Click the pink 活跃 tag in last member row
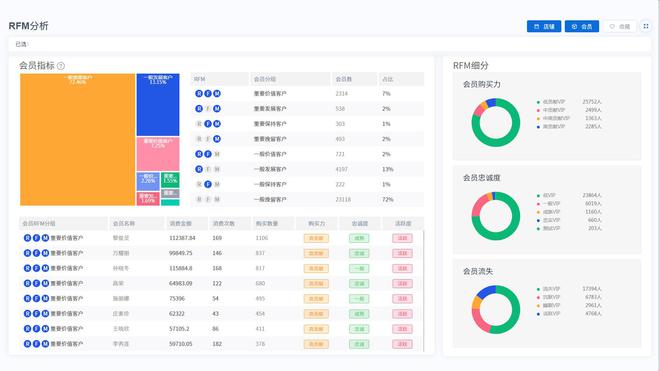This screenshot has height=371, width=660. click(402, 344)
